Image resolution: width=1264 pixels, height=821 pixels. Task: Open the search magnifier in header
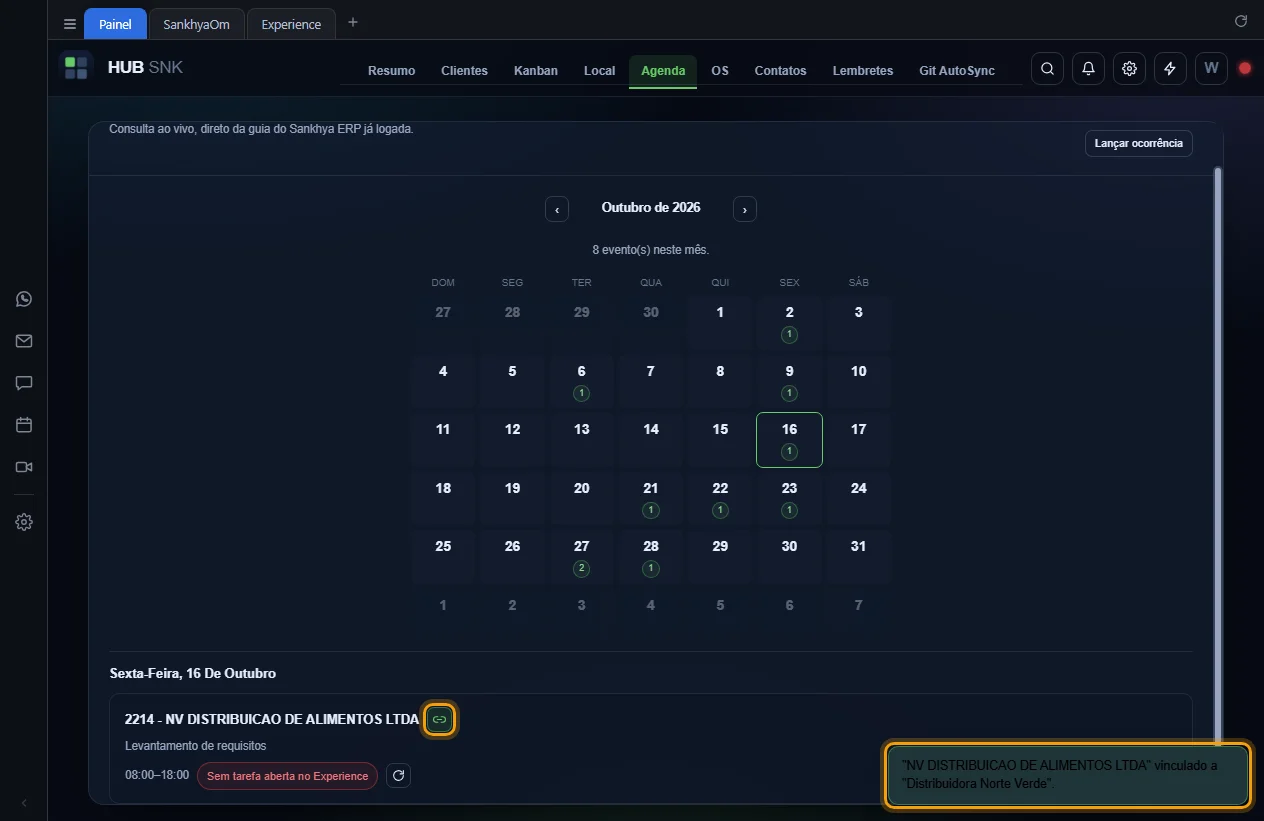(1047, 69)
